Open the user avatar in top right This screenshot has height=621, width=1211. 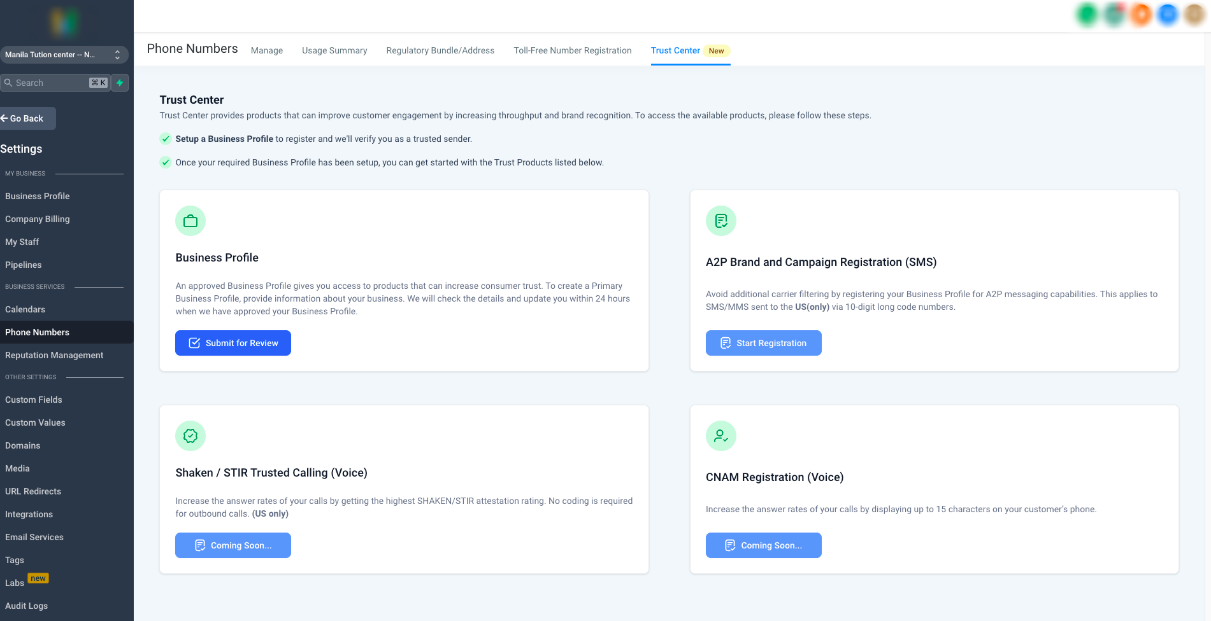pos(1194,14)
